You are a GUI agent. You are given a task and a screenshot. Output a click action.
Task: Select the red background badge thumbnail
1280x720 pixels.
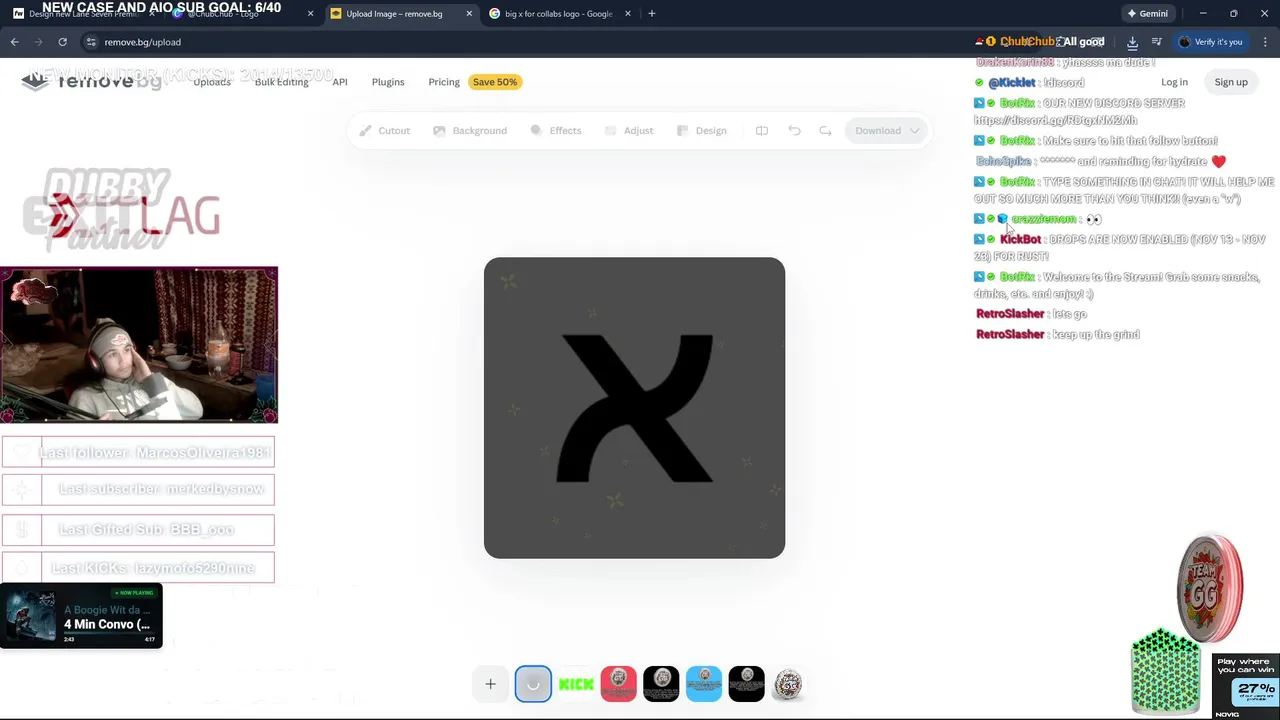[x=618, y=684]
